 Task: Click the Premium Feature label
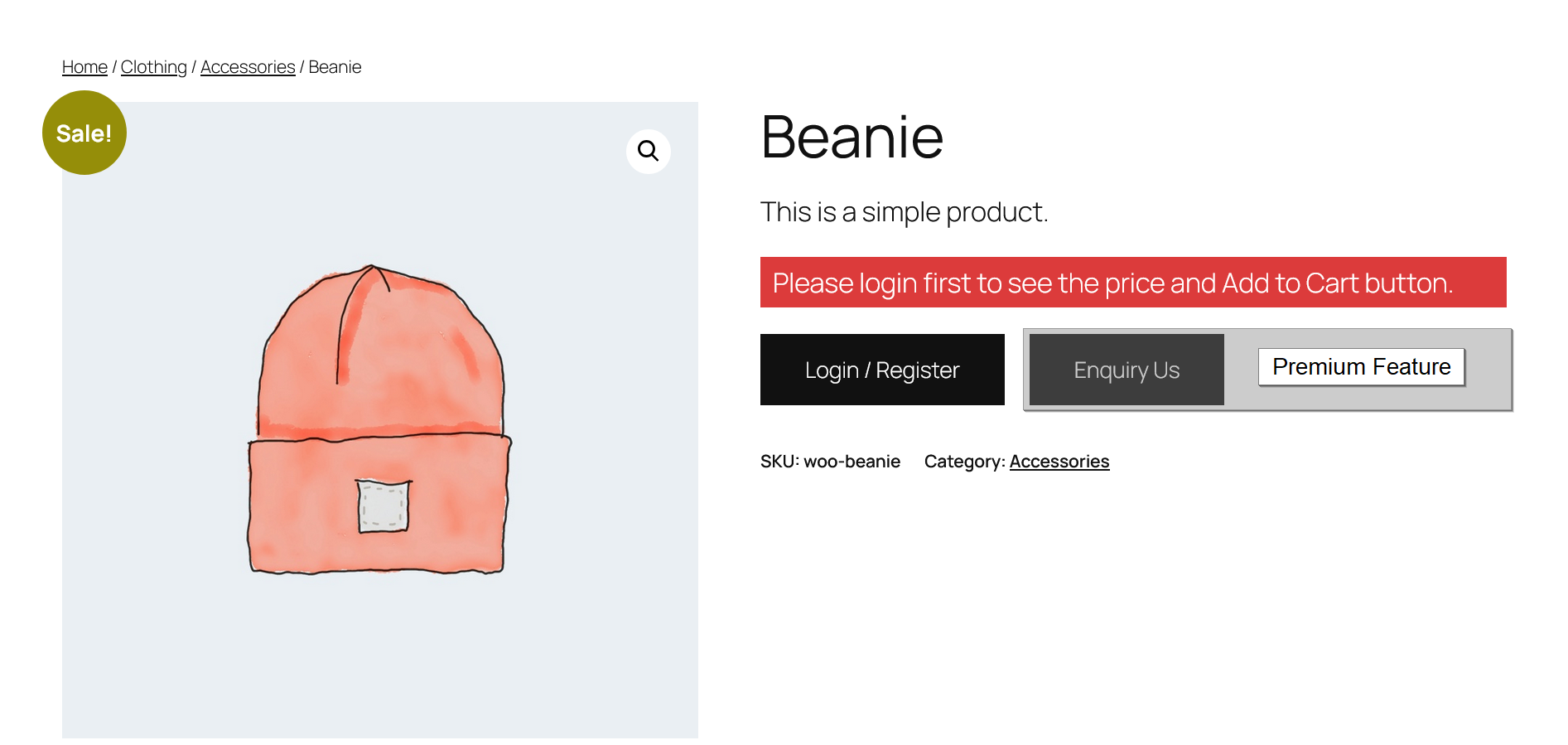pos(1362,366)
